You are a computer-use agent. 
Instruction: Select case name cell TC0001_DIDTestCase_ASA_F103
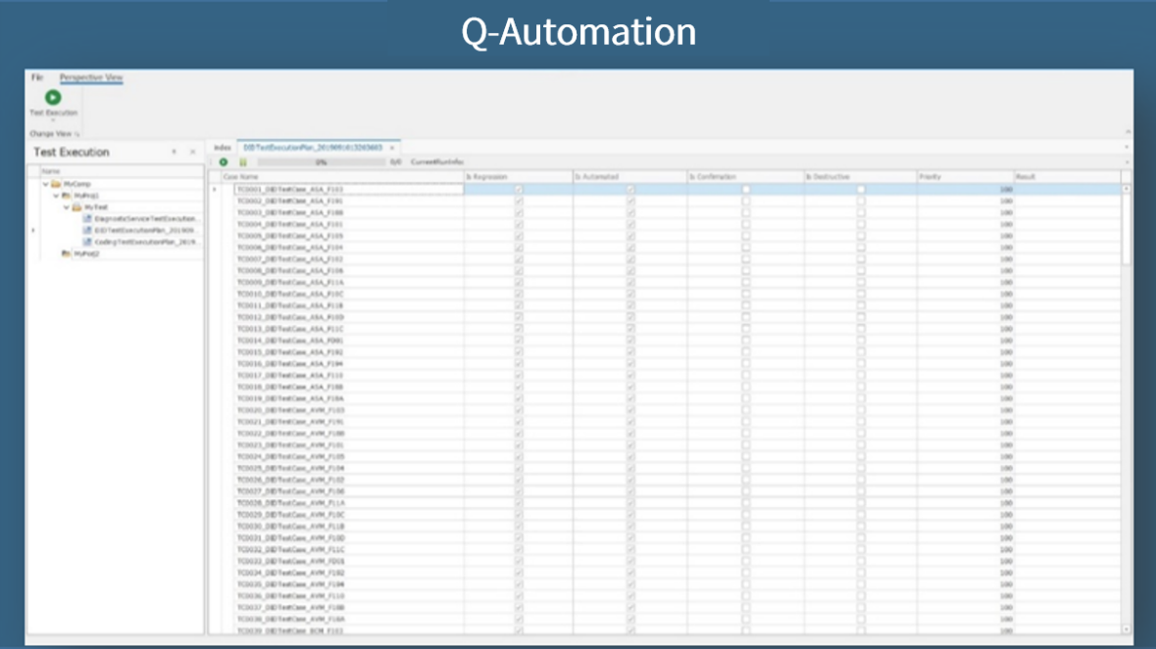coord(349,190)
